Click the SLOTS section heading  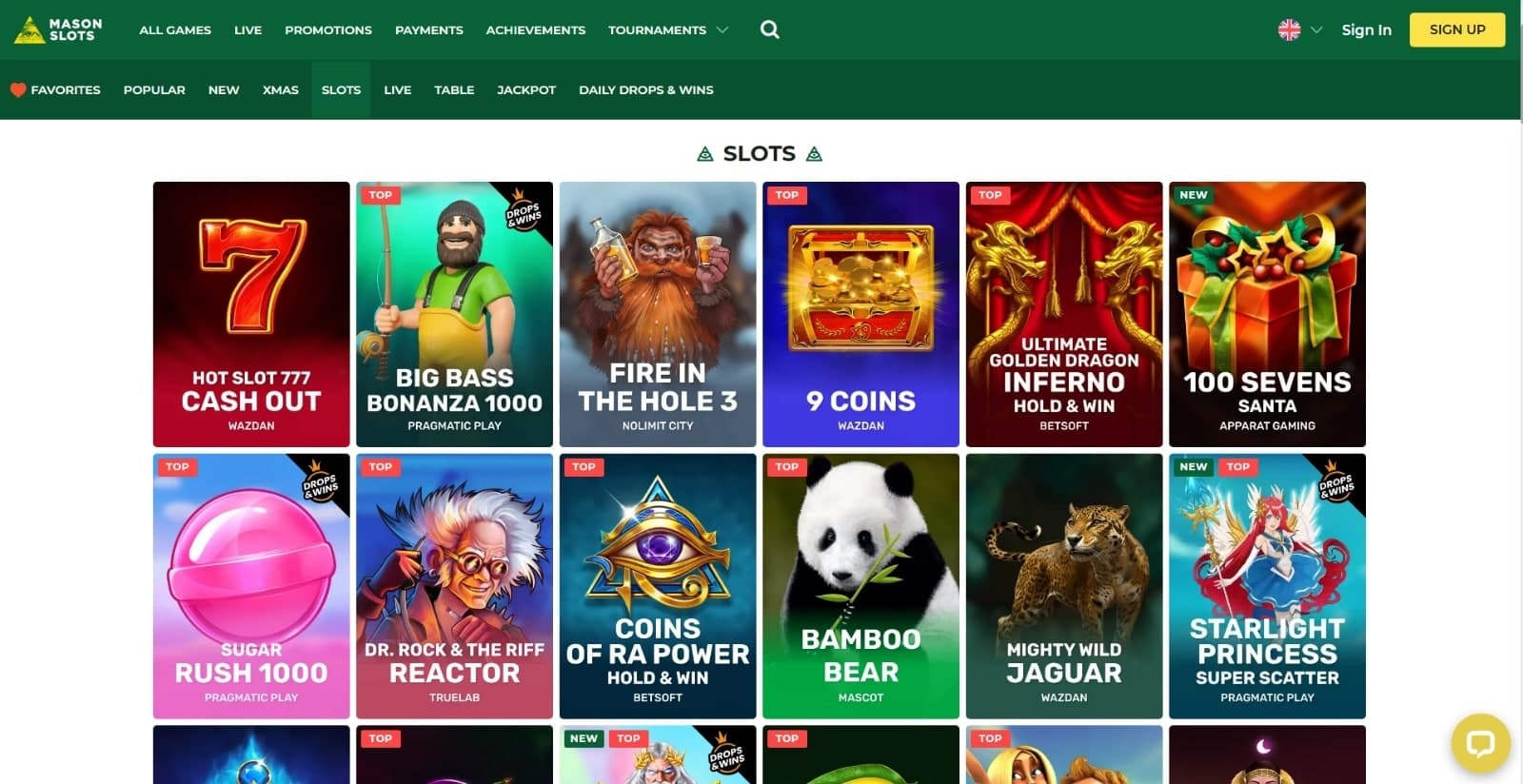760,153
